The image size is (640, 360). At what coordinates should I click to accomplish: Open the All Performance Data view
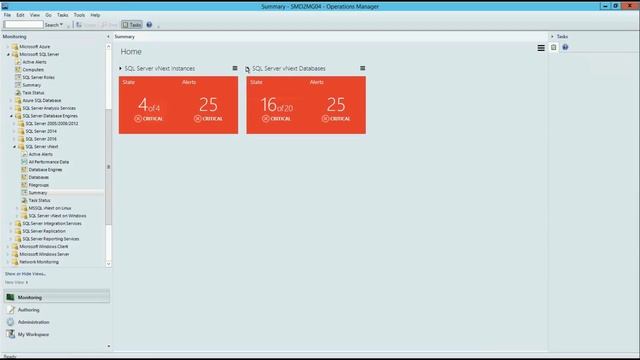click(49, 162)
